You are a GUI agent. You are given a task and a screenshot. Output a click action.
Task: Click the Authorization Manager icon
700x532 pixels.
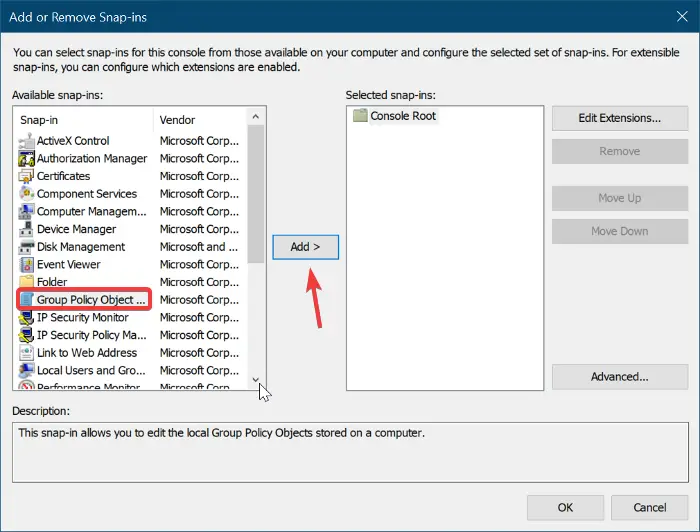coord(26,158)
